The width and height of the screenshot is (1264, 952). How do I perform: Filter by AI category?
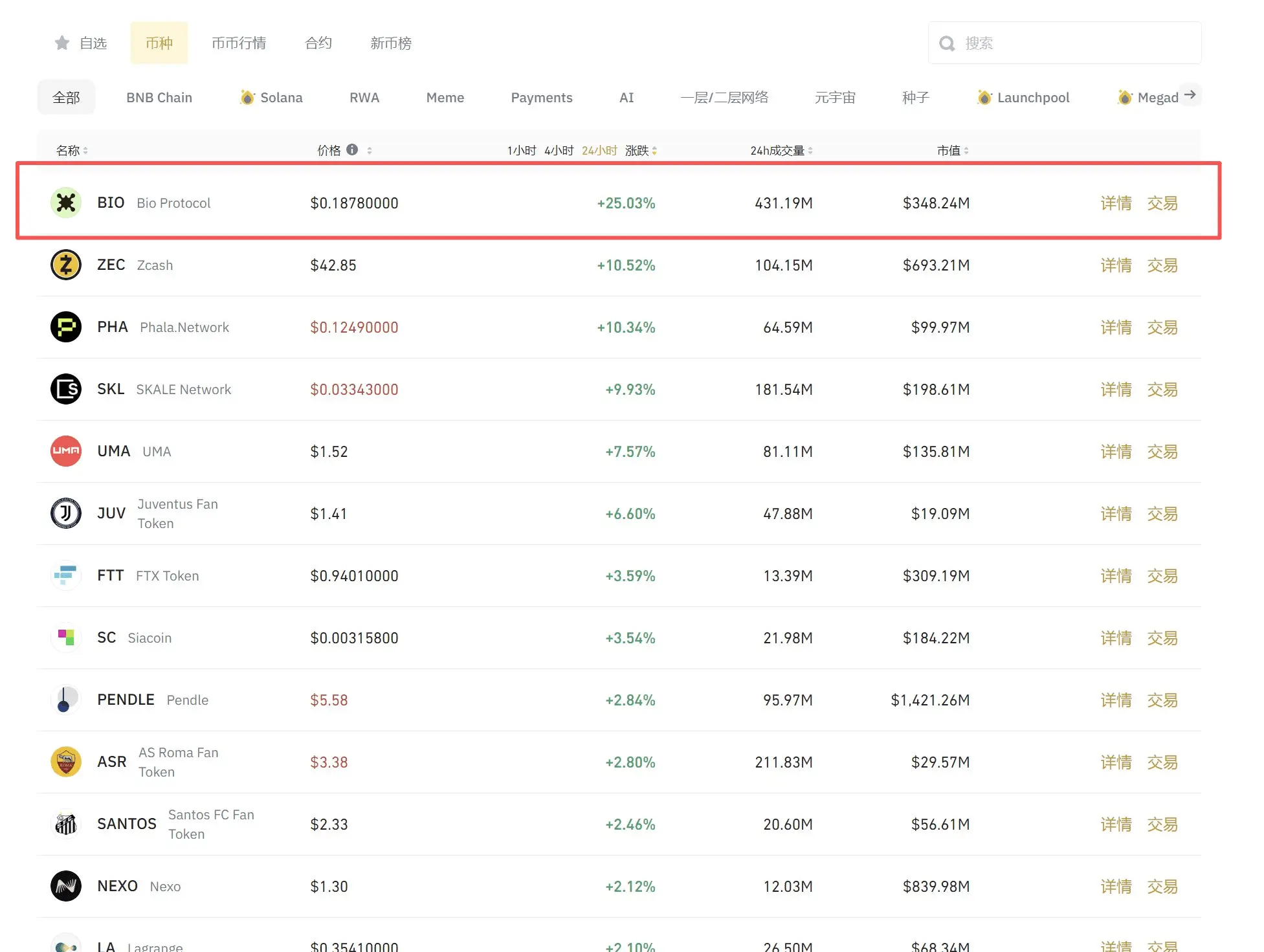[626, 97]
